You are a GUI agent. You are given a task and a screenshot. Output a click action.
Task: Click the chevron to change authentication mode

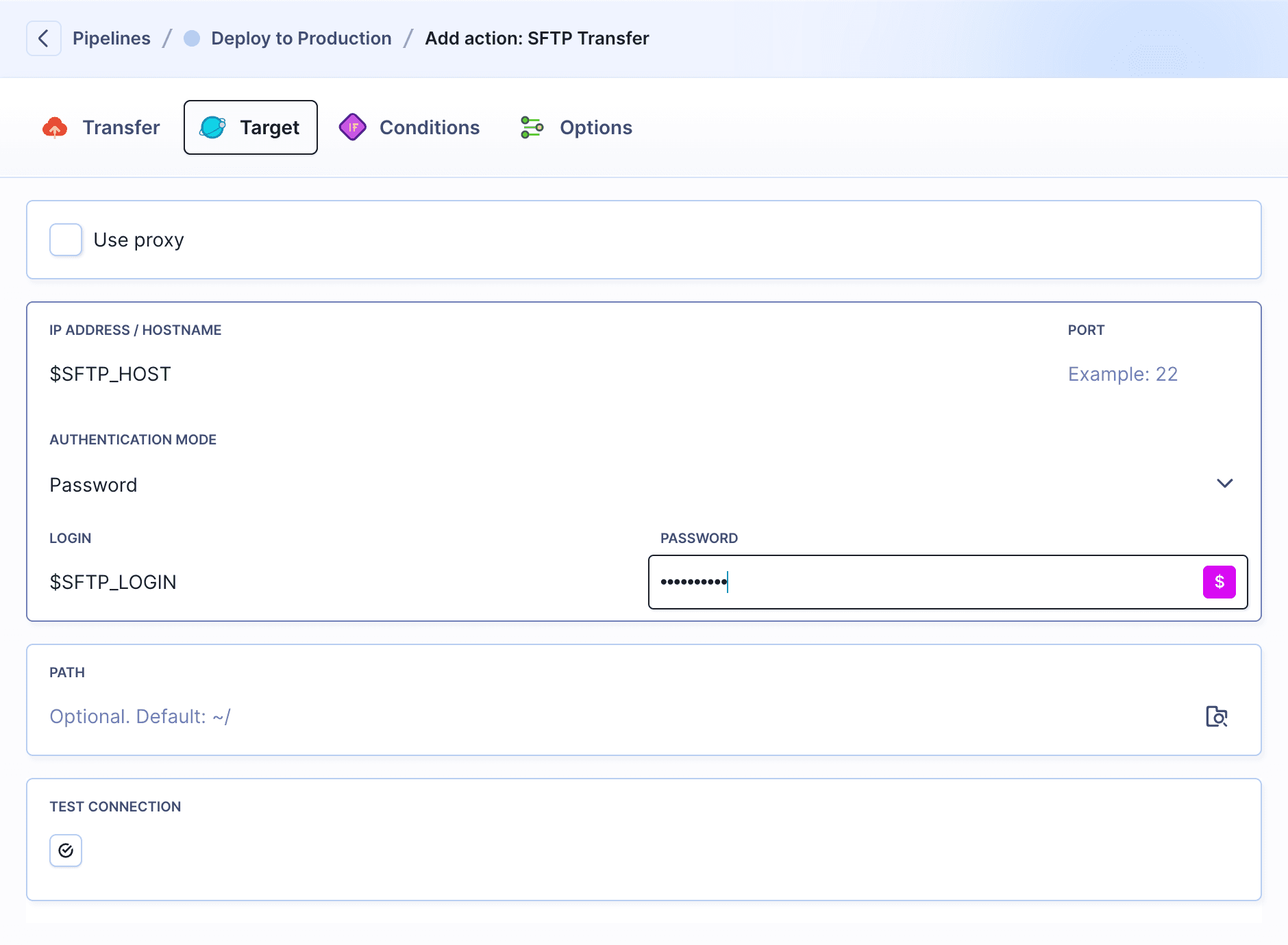click(x=1225, y=484)
